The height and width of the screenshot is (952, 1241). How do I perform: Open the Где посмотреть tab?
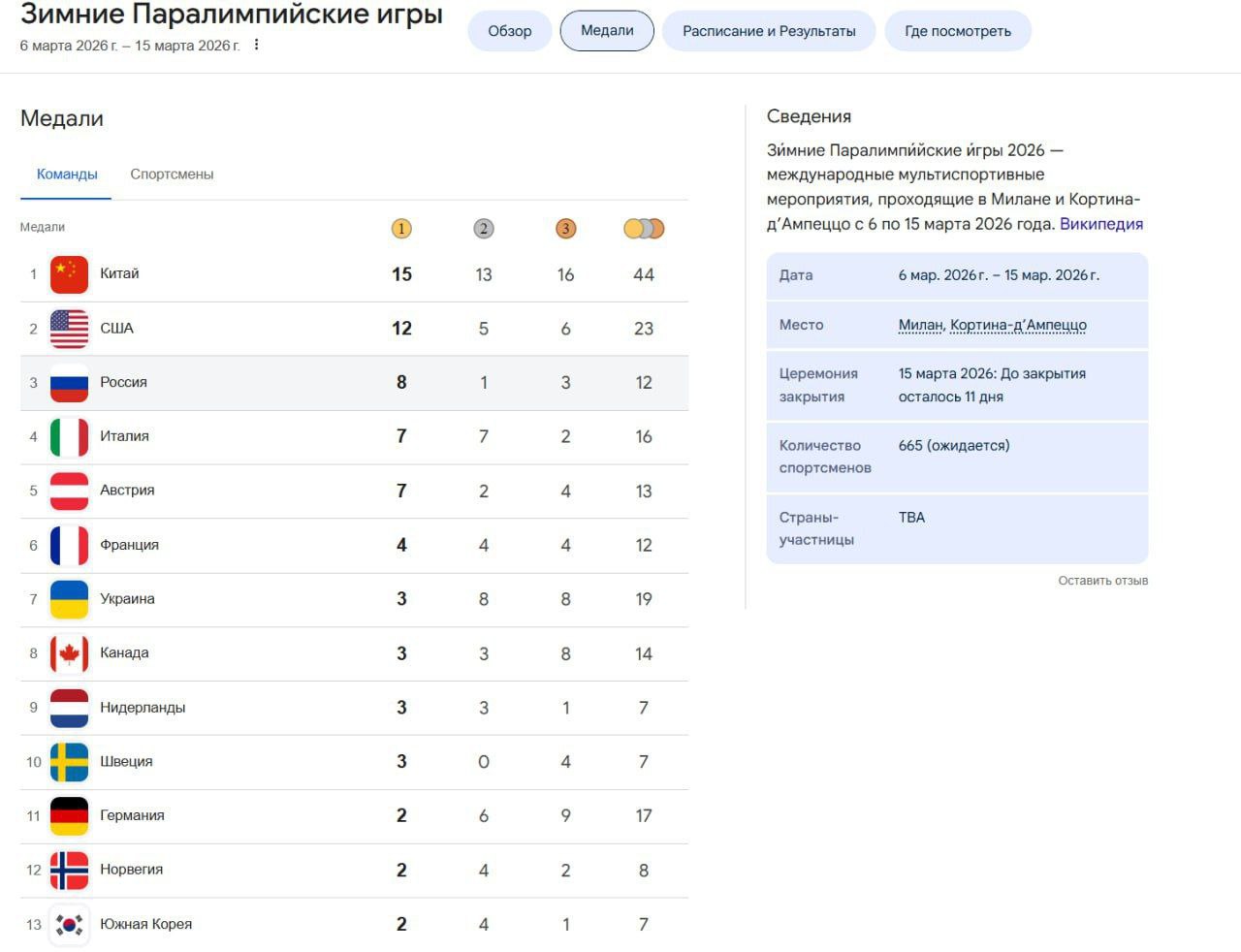click(x=957, y=31)
